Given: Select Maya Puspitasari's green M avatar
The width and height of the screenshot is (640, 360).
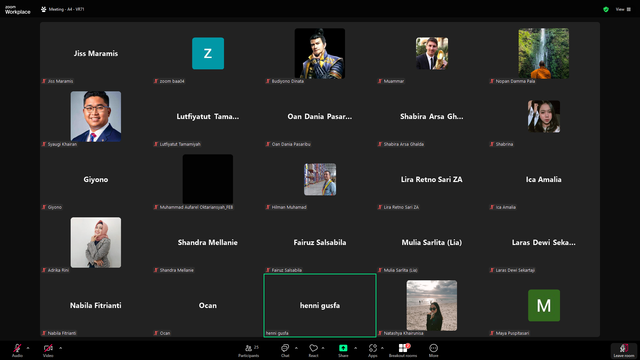Looking at the screenshot, I should [544, 305].
